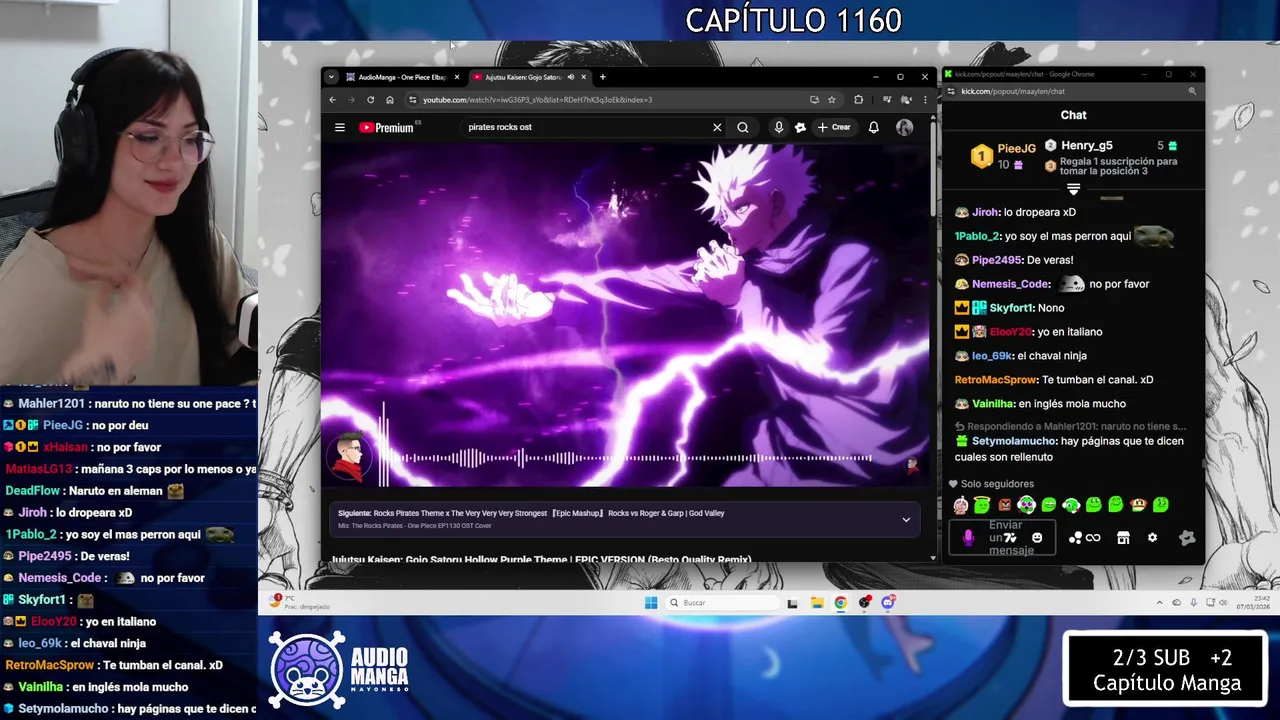This screenshot has height=720, width=1280.
Task: Click the 7TV icon in chat input
Action: (x=1011, y=537)
